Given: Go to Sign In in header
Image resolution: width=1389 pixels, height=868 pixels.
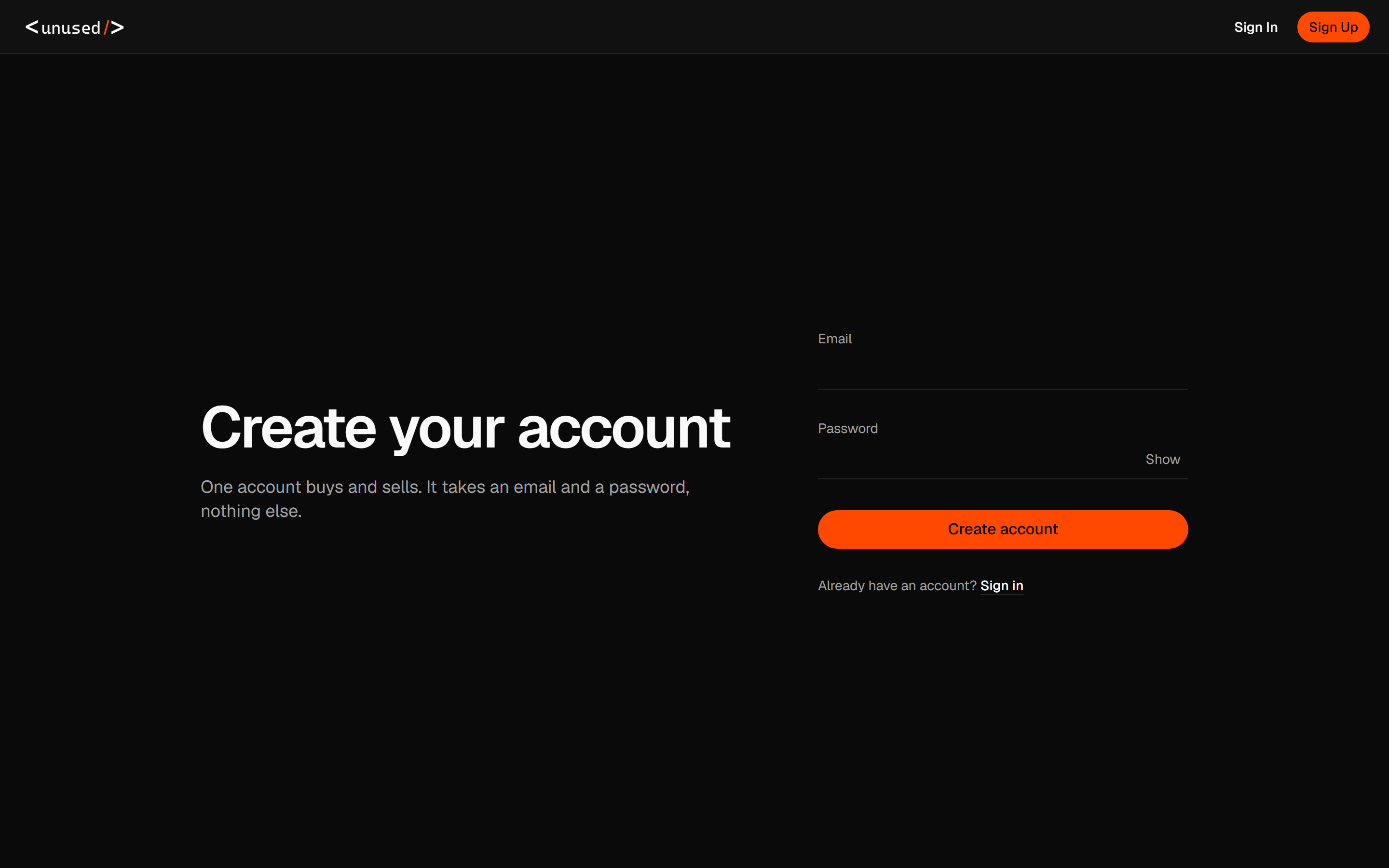Looking at the screenshot, I should 1255,27.
